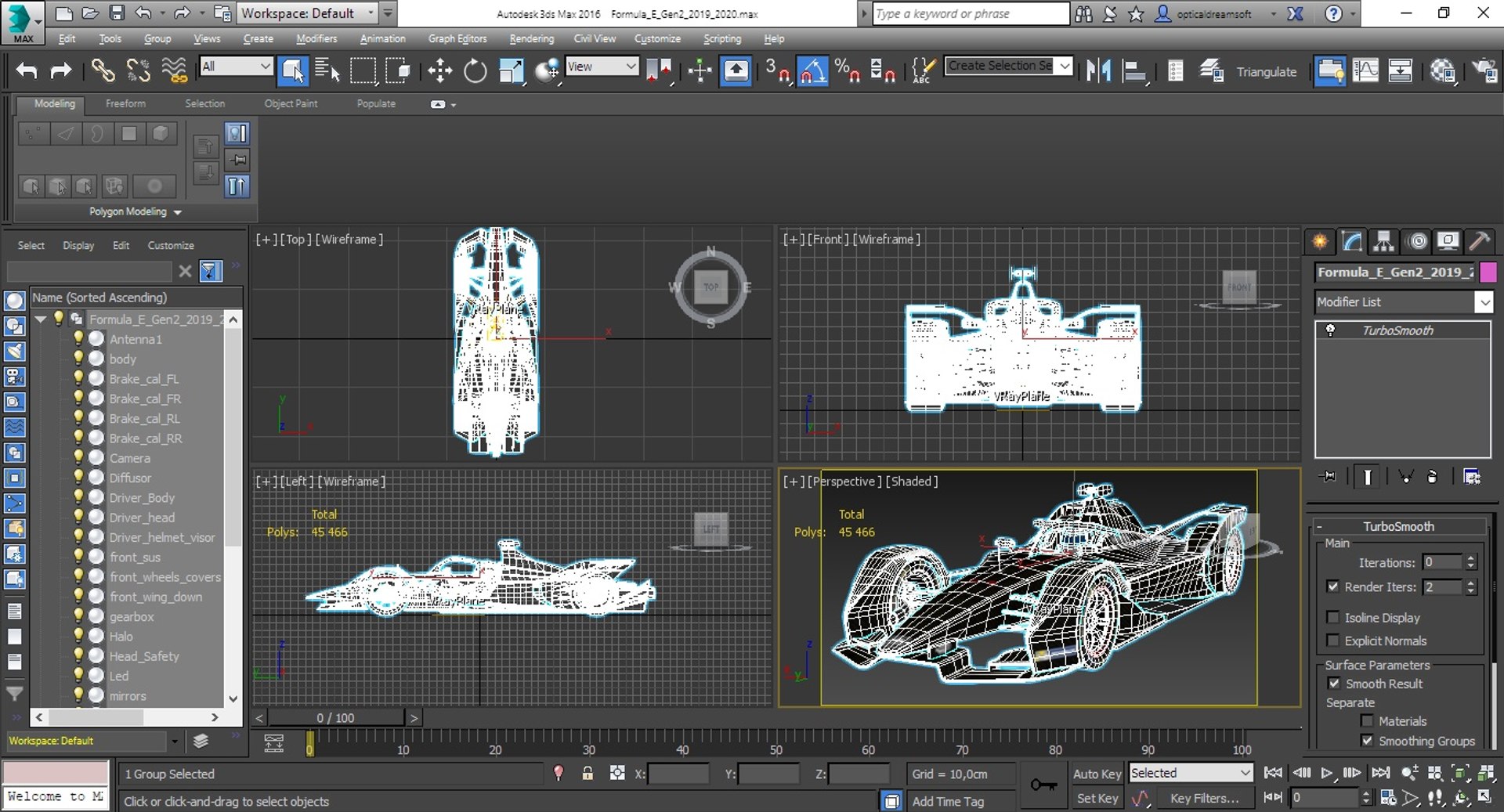Open the Rendering menu

531,38
